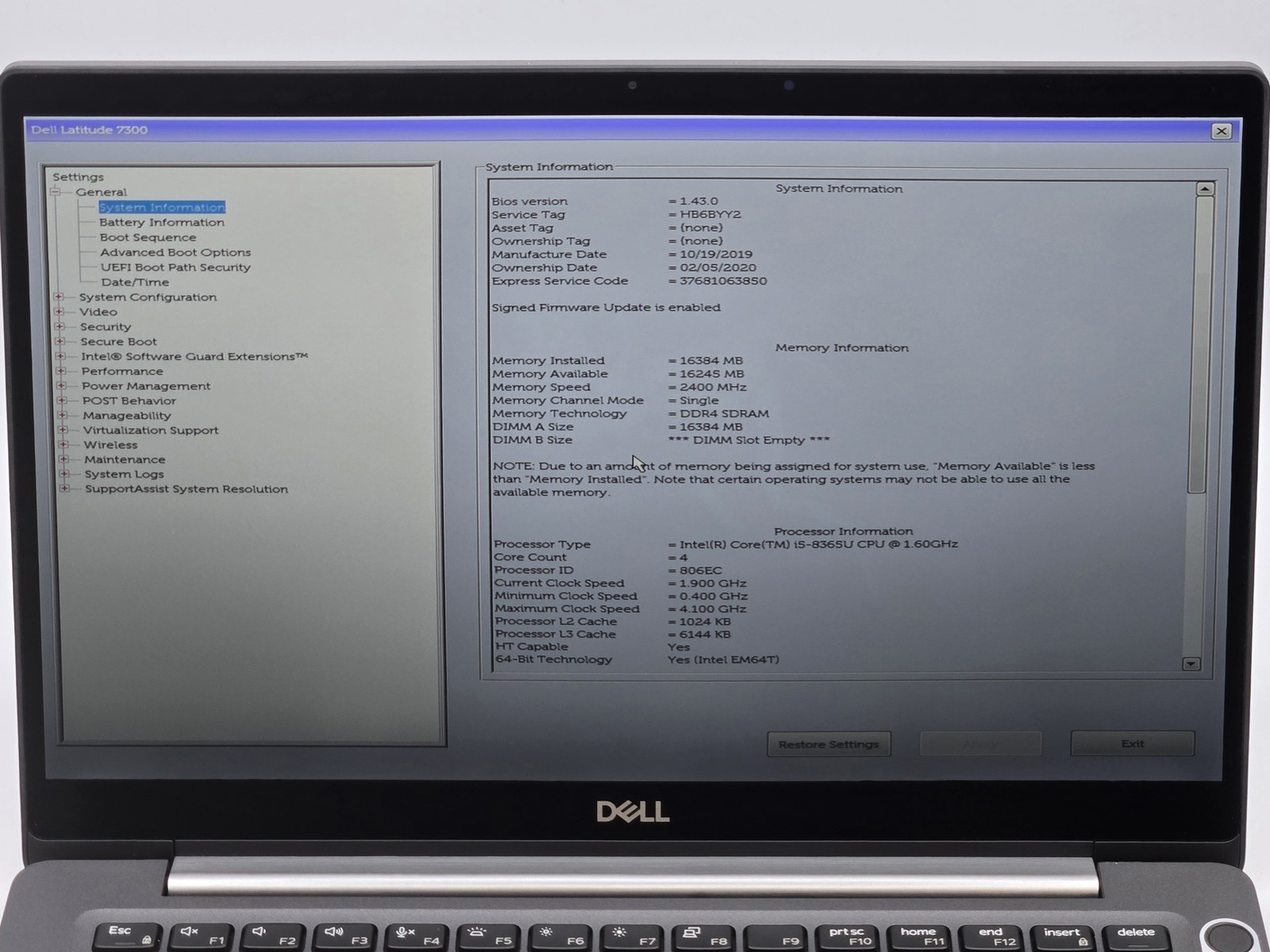The width and height of the screenshot is (1270, 952).
Task: Collapse the General tree node
Action: 56,192
